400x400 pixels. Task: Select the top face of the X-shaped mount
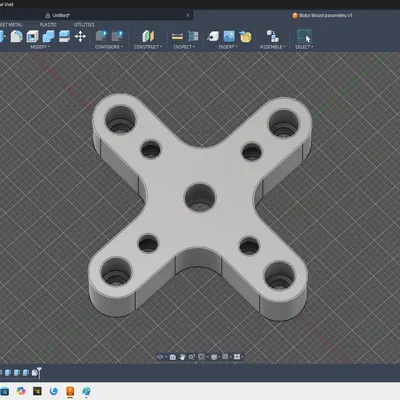[x=200, y=167]
